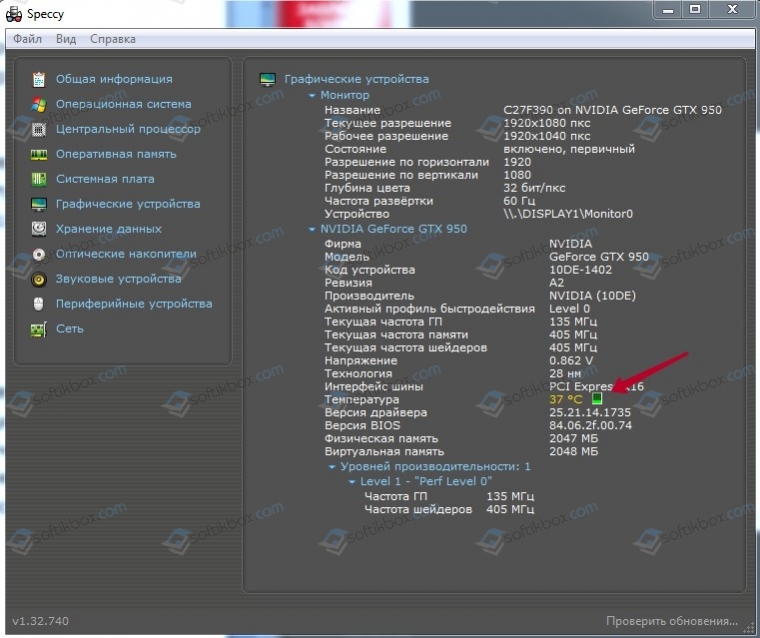
Task: Click physical memory value 2047 МБ
Action: 573,438
